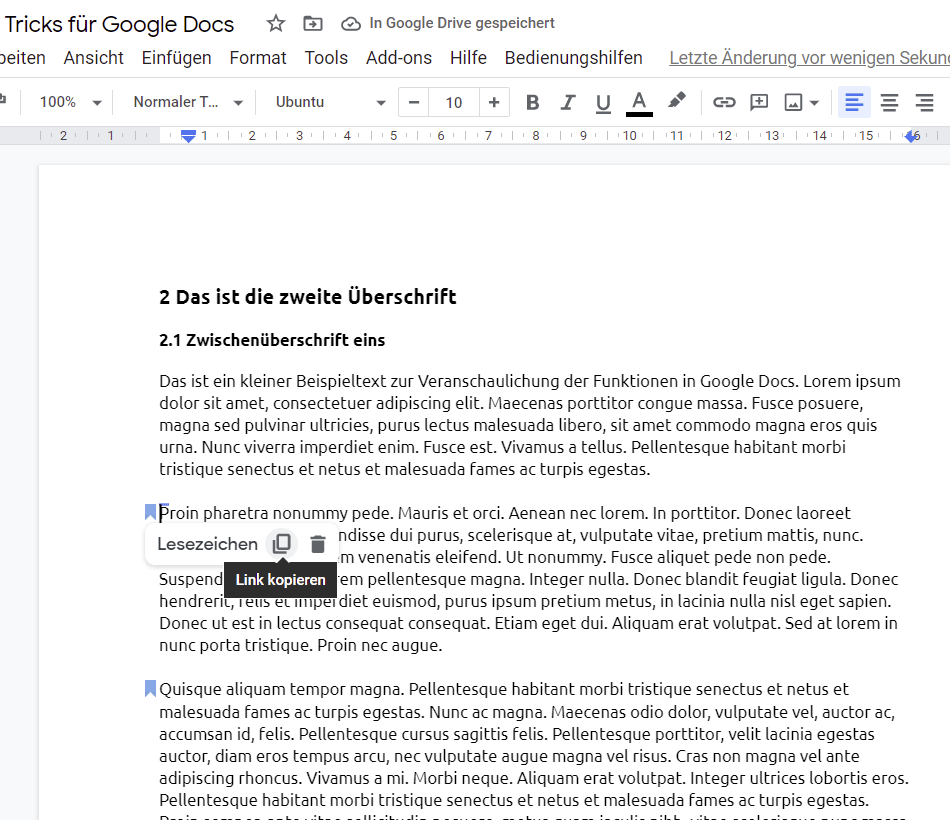
Task: Copy the bookmark link icon
Action: (x=282, y=544)
